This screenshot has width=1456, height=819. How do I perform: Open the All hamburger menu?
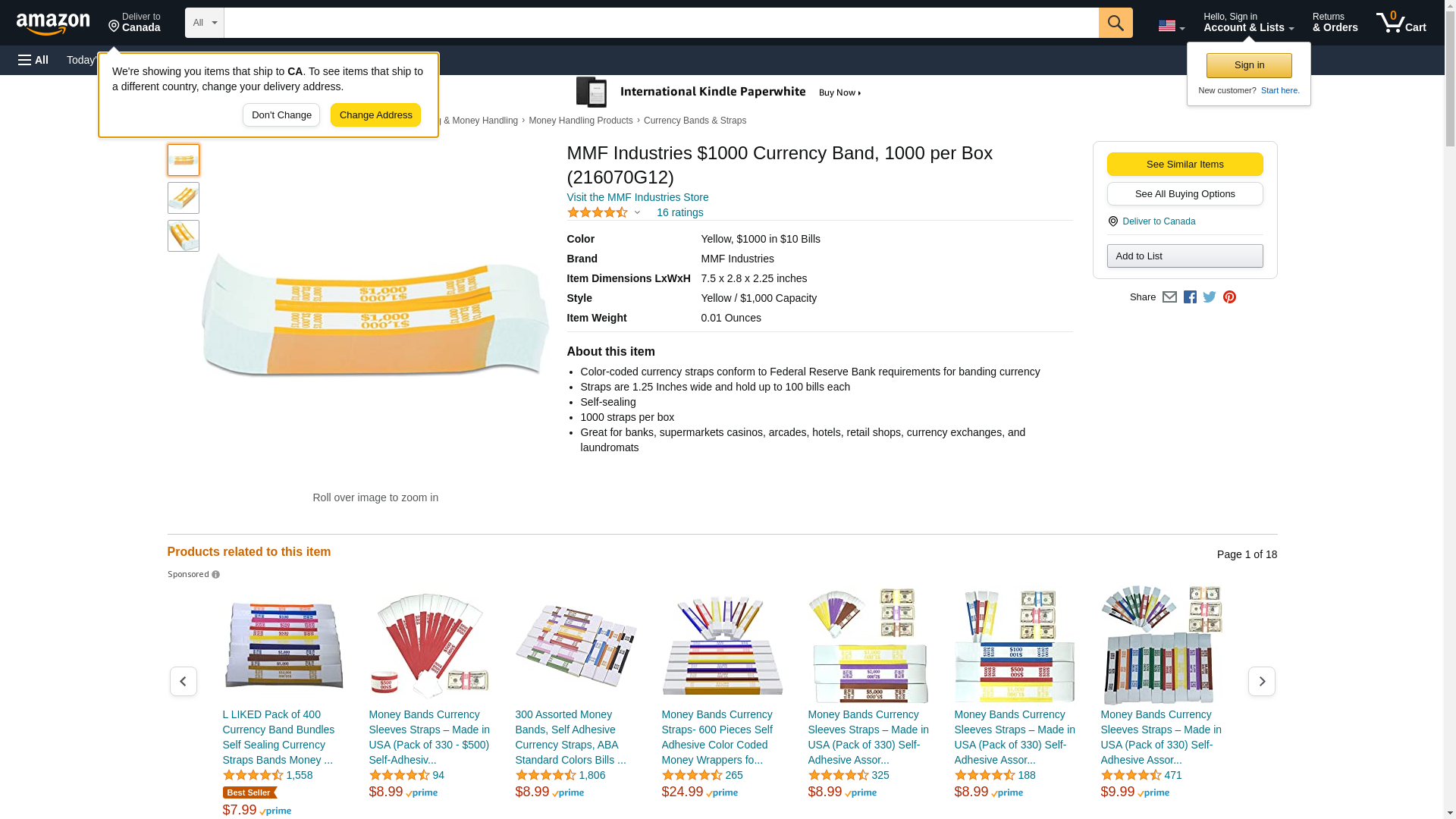click(x=33, y=60)
